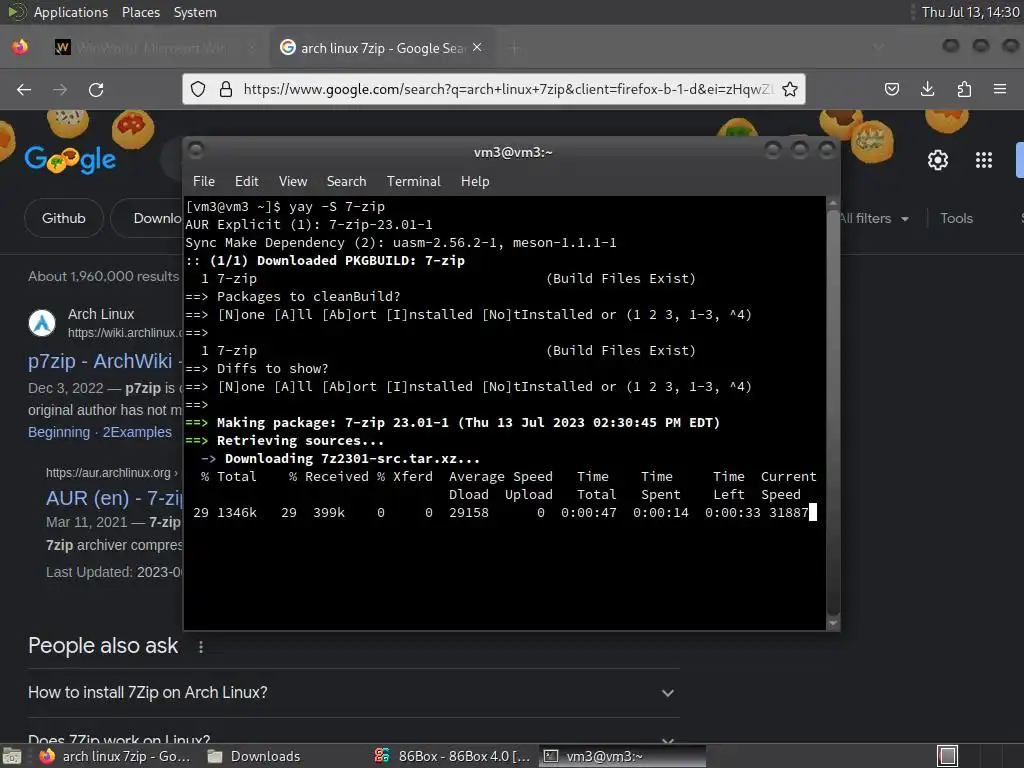Open terminal window menu button at title left
This screenshot has width=1024, height=768.
coord(195,151)
